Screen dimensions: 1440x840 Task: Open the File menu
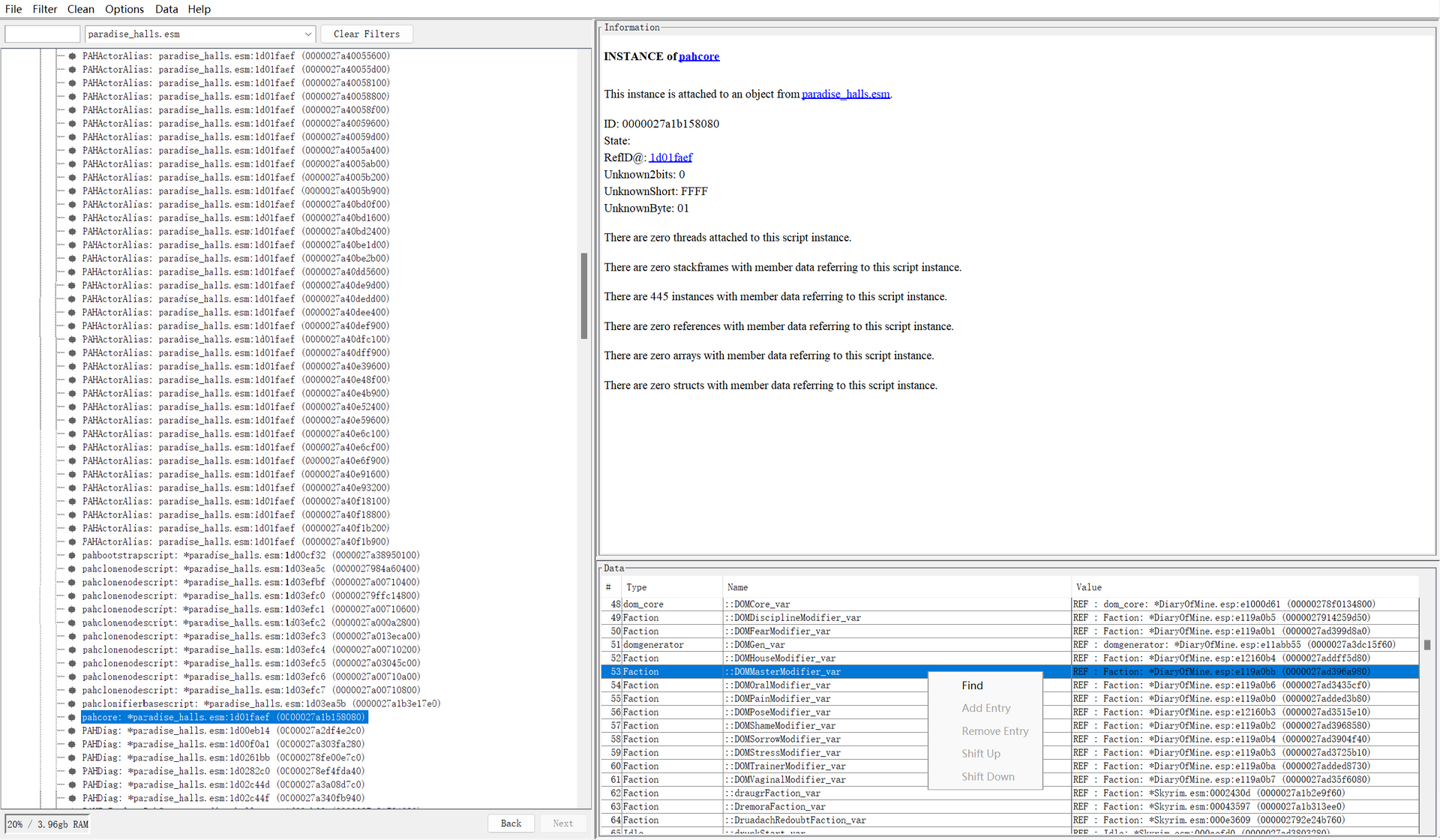point(13,9)
